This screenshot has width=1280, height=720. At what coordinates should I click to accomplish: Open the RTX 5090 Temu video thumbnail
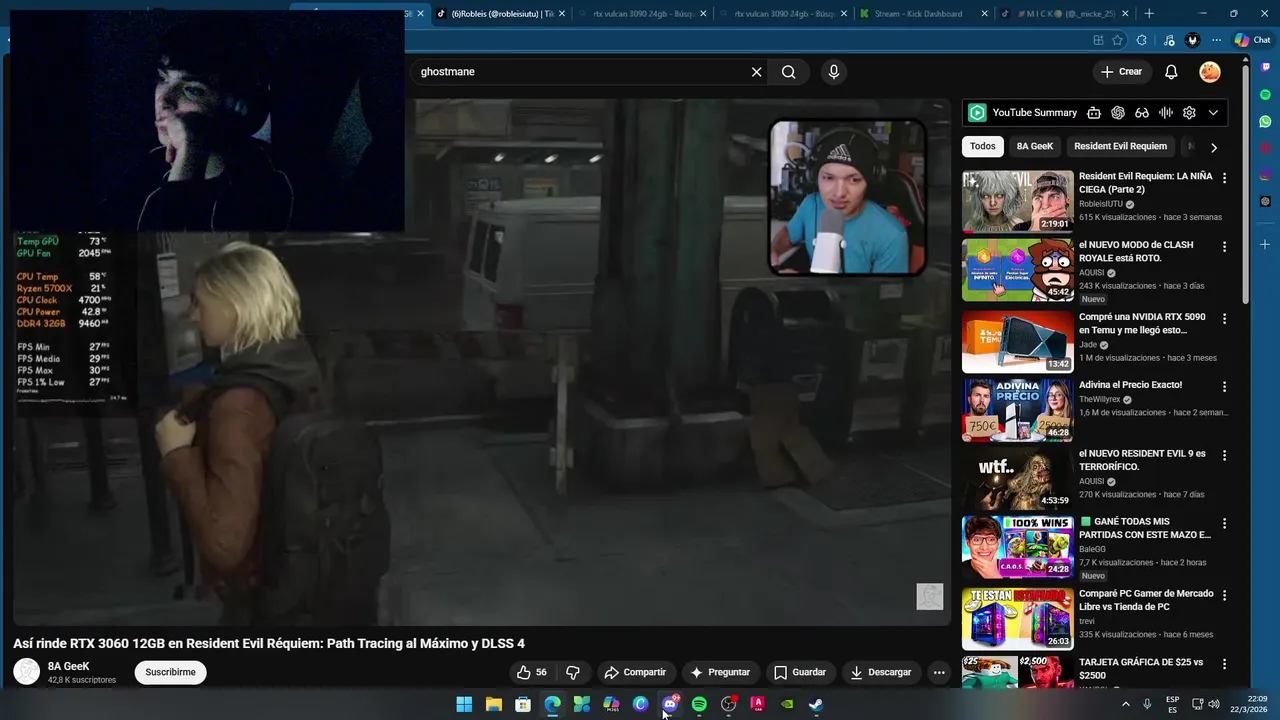pyautogui.click(x=1017, y=342)
